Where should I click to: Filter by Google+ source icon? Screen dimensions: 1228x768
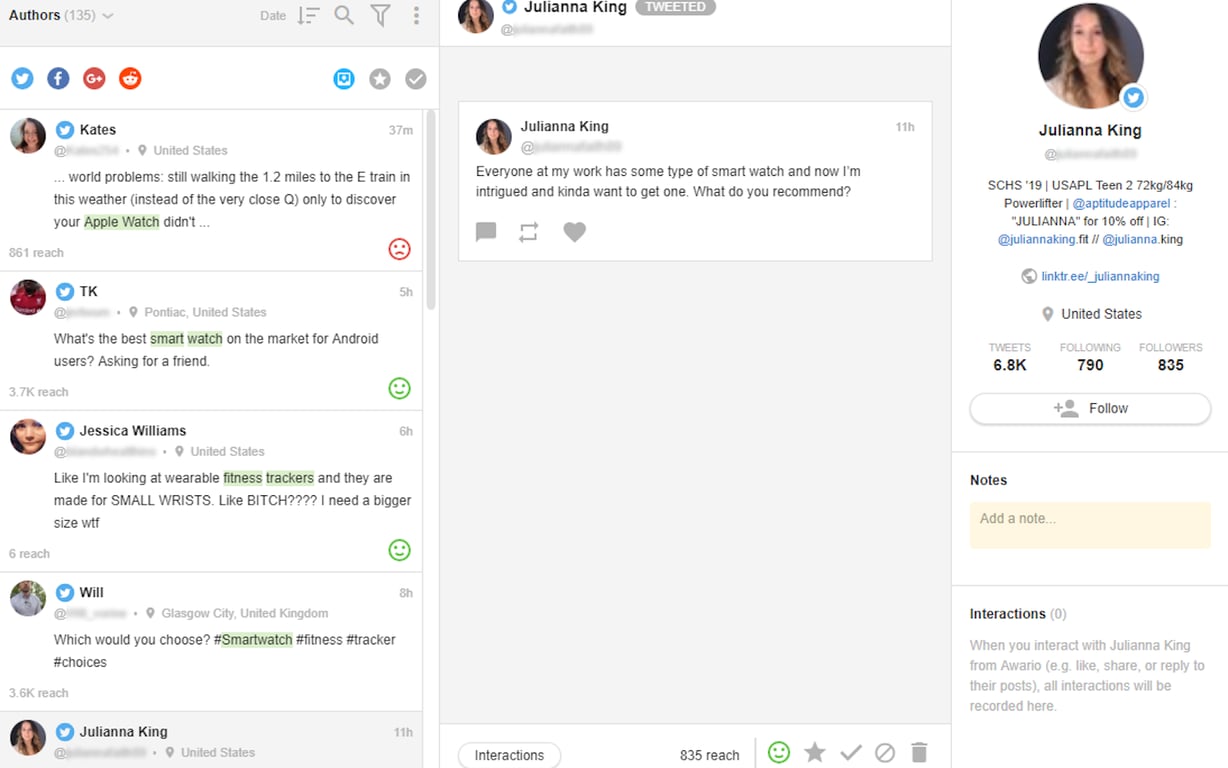[94, 78]
